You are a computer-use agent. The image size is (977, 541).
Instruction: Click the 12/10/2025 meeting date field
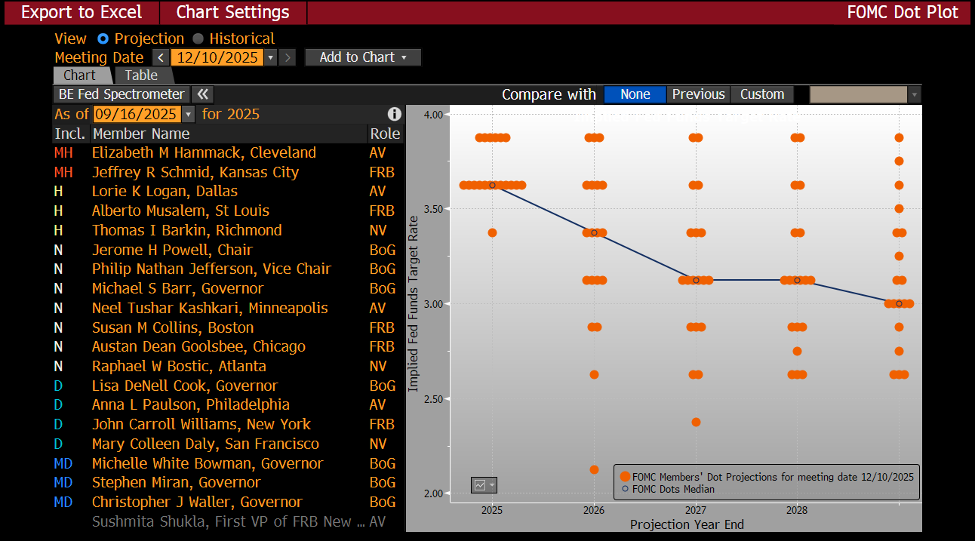[217, 57]
